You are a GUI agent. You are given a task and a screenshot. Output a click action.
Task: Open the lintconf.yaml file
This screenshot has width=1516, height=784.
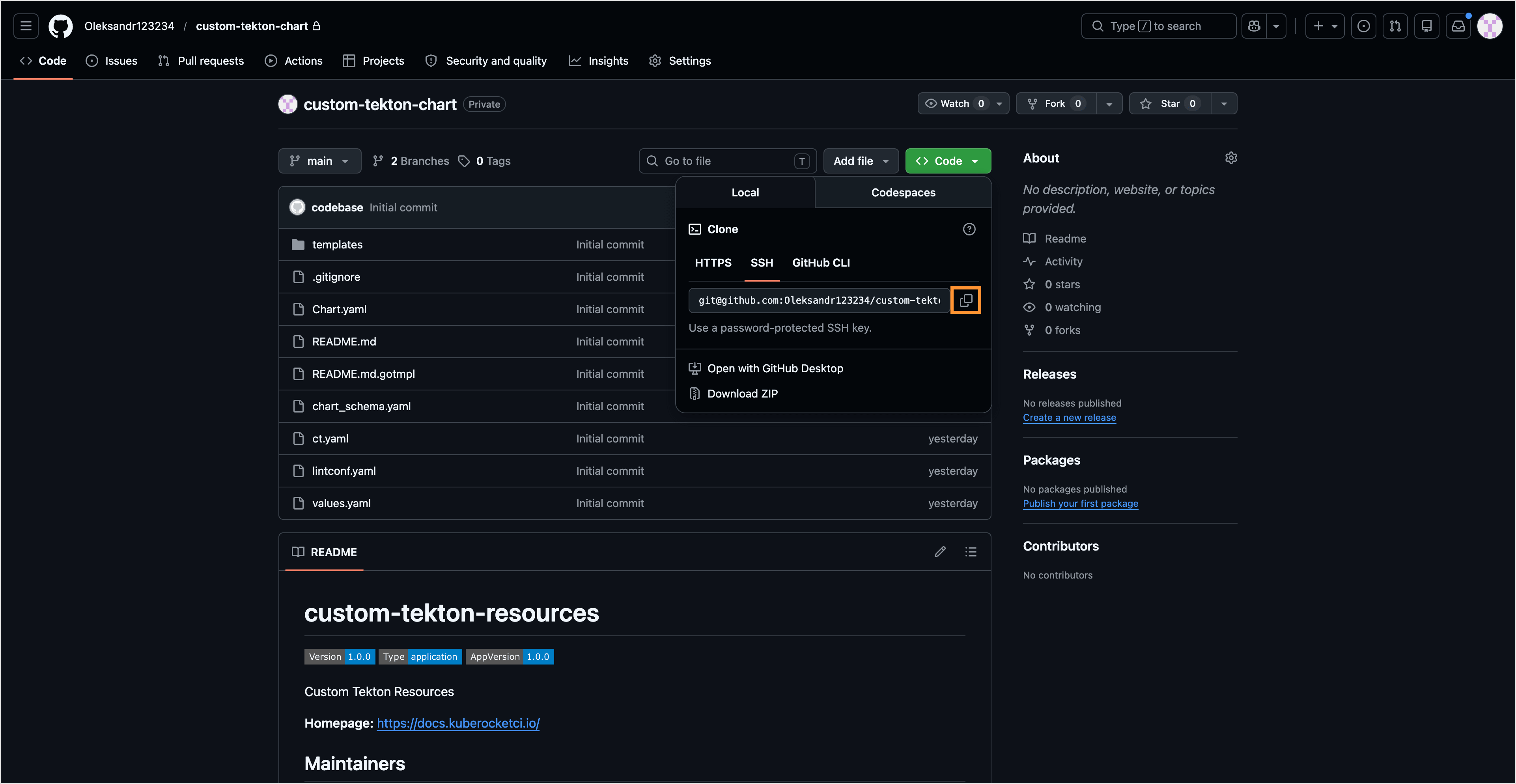click(x=344, y=471)
